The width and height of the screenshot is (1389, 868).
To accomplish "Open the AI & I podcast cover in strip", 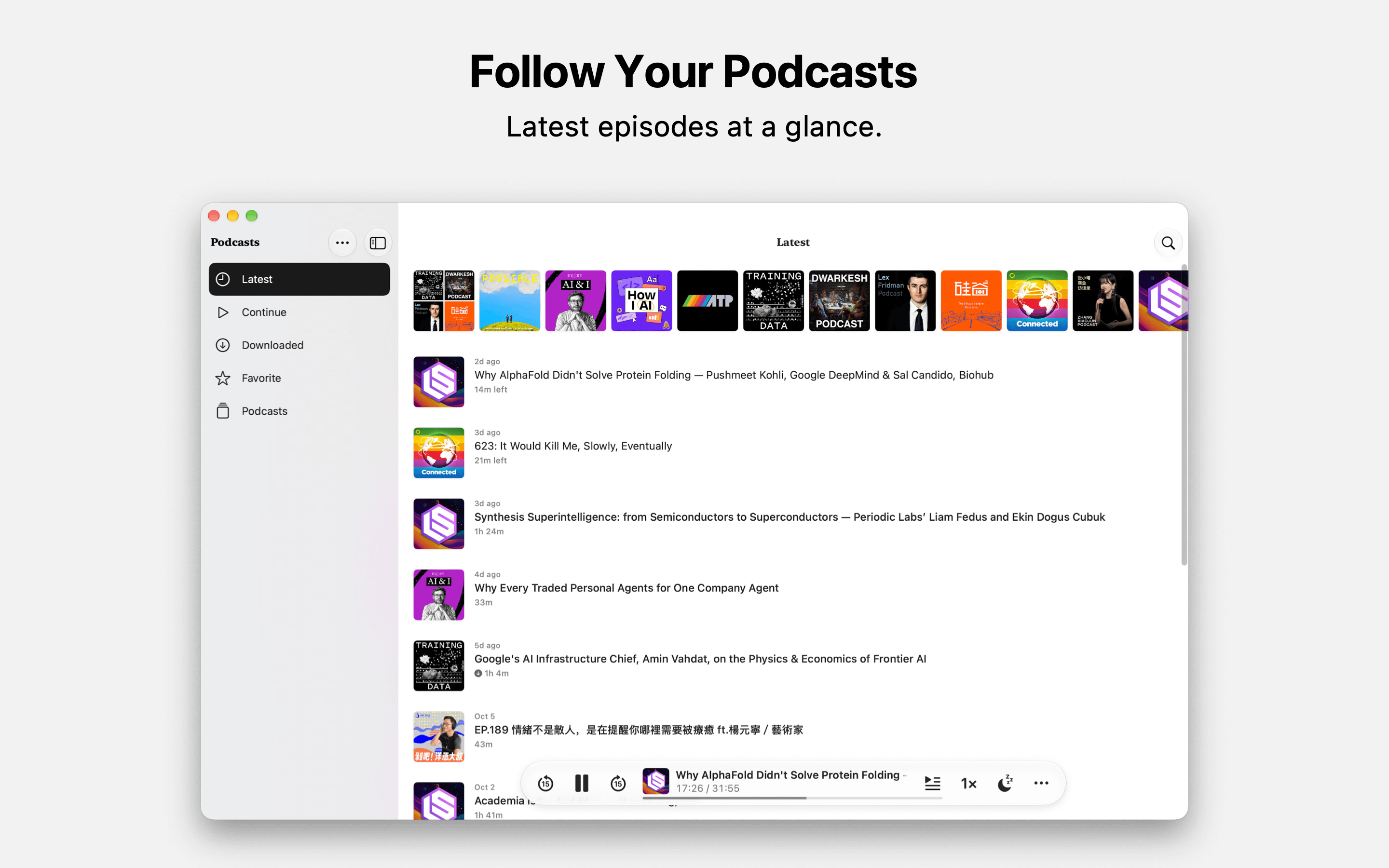I will [576, 301].
